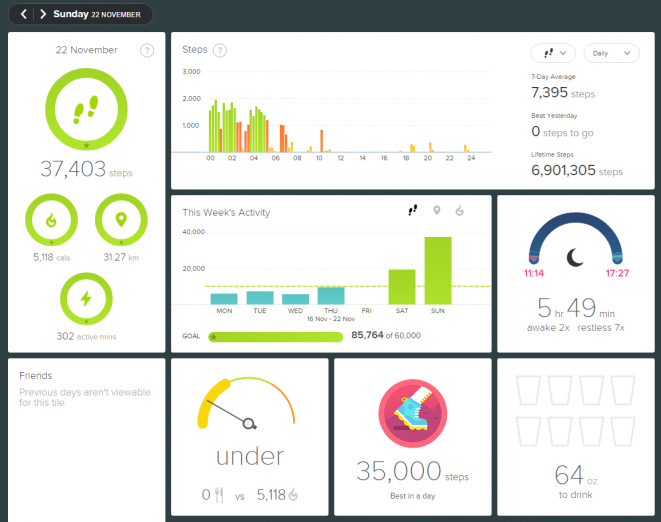Click the 35,000 steps best in a day
661x522 pixels.
tap(412, 471)
